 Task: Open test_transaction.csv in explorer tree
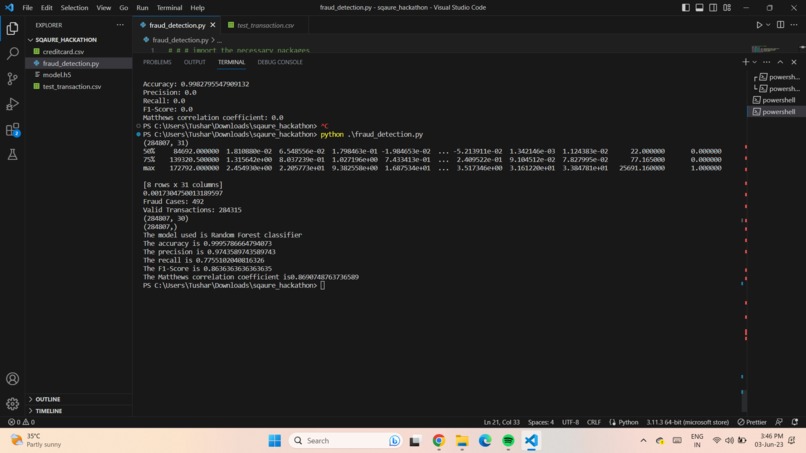tap(71, 86)
